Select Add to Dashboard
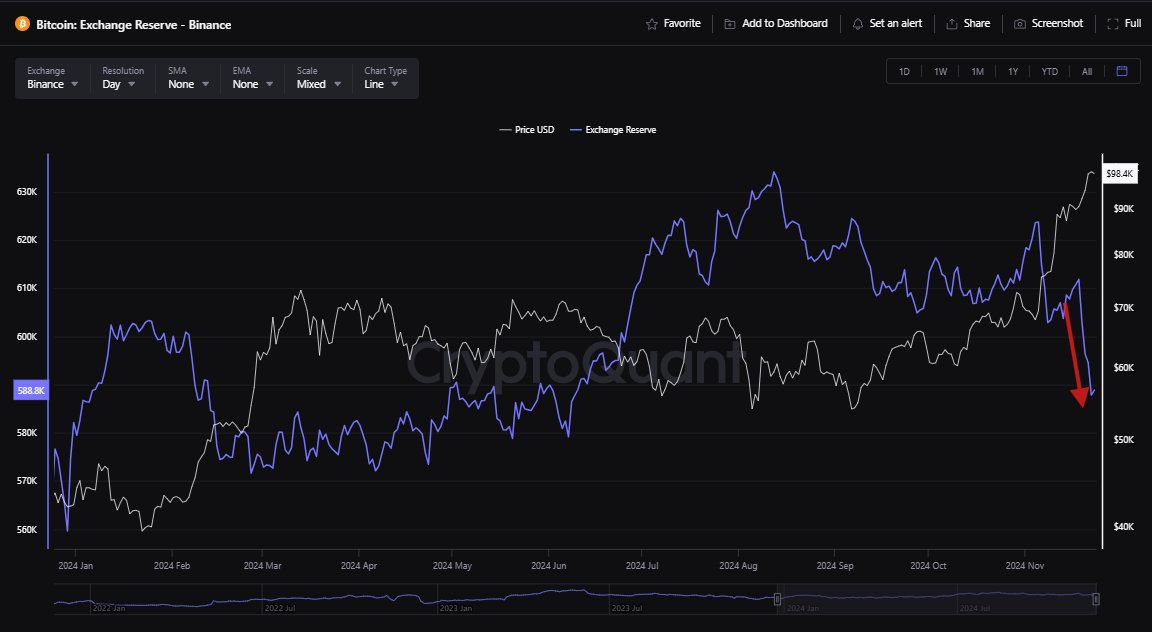This screenshot has height=632, width=1152. 785,24
